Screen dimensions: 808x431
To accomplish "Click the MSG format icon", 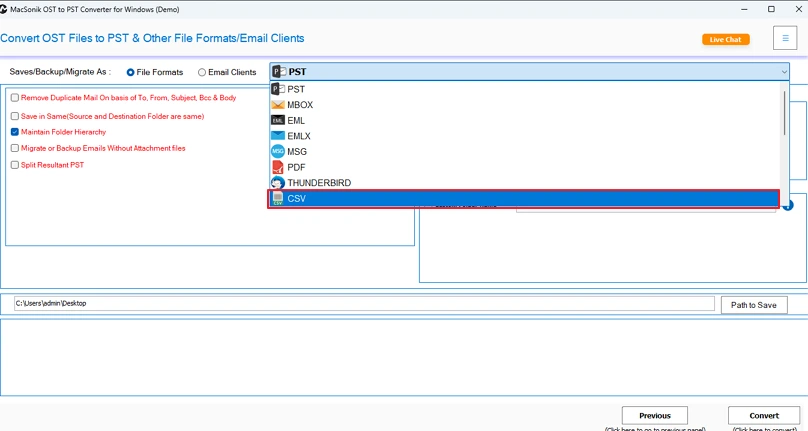I will point(278,151).
